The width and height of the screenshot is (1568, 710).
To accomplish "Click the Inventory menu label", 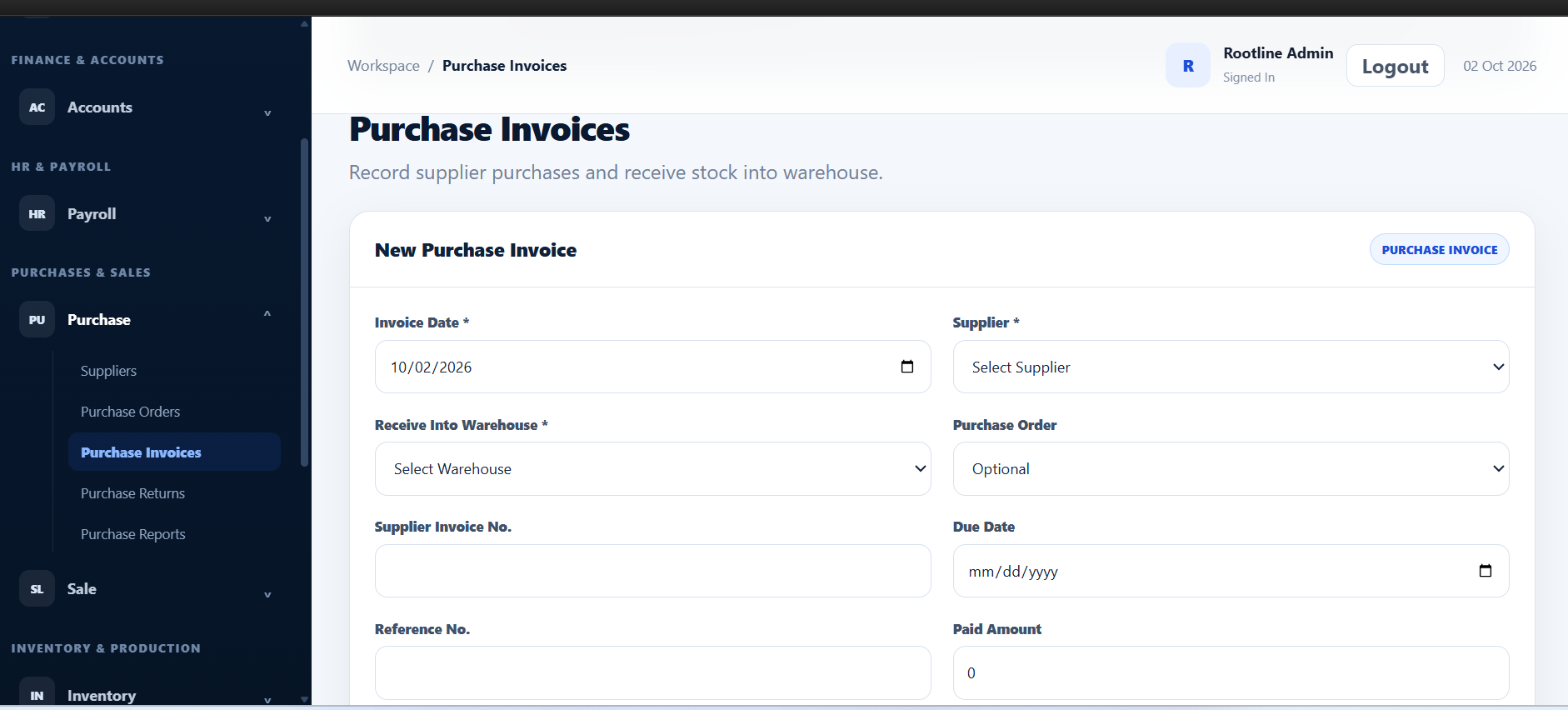I will [102, 696].
